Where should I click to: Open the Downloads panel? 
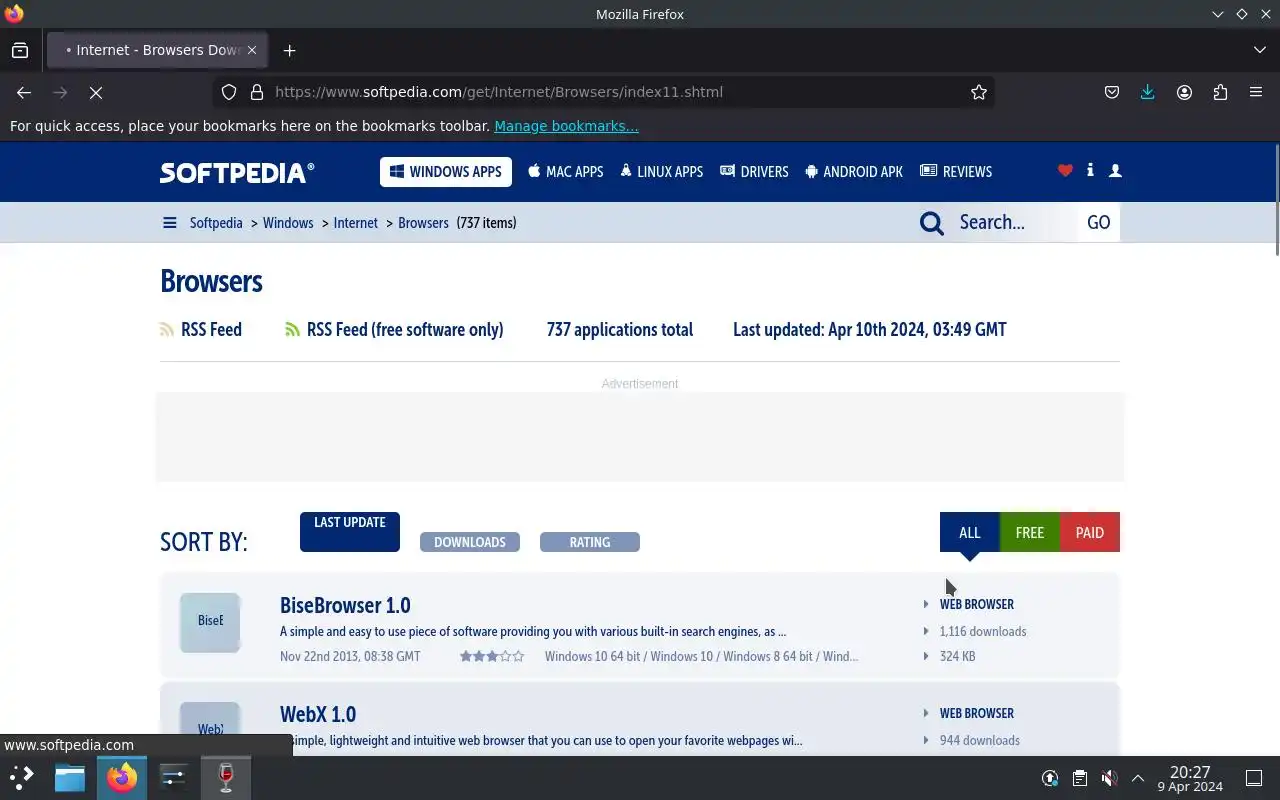[1148, 92]
